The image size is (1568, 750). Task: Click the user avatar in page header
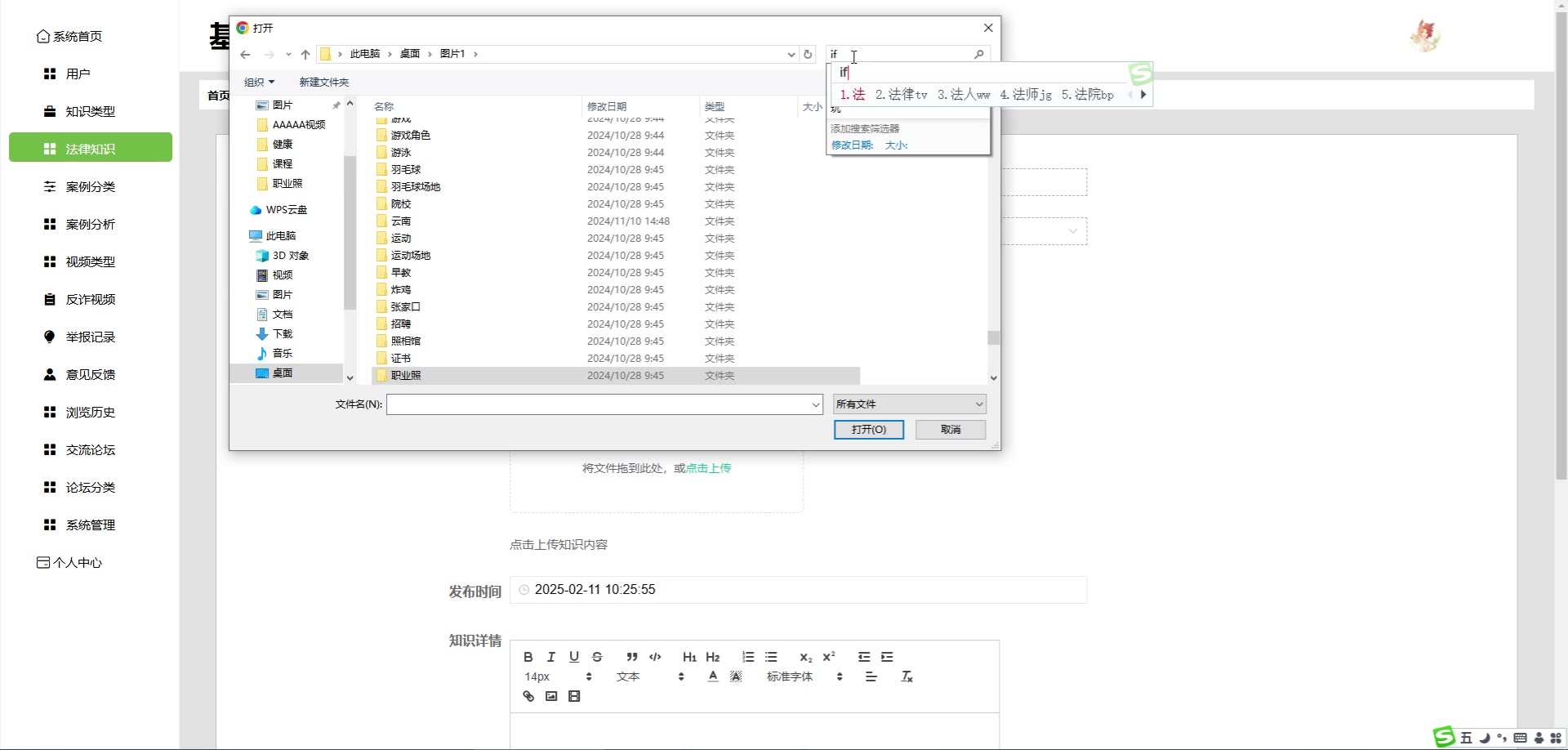pyautogui.click(x=1425, y=36)
